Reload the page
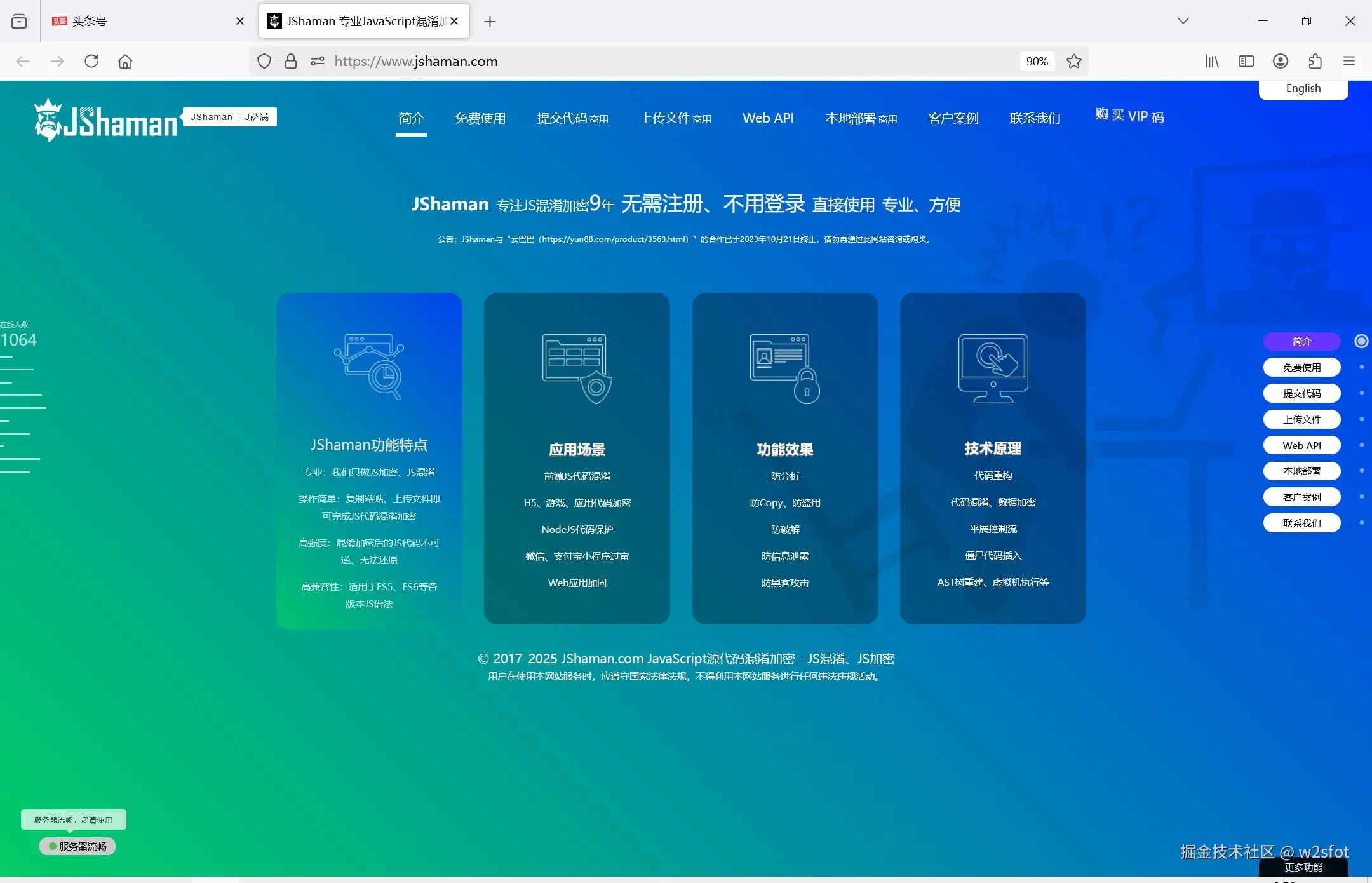This screenshot has height=883, width=1372. (91, 61)
